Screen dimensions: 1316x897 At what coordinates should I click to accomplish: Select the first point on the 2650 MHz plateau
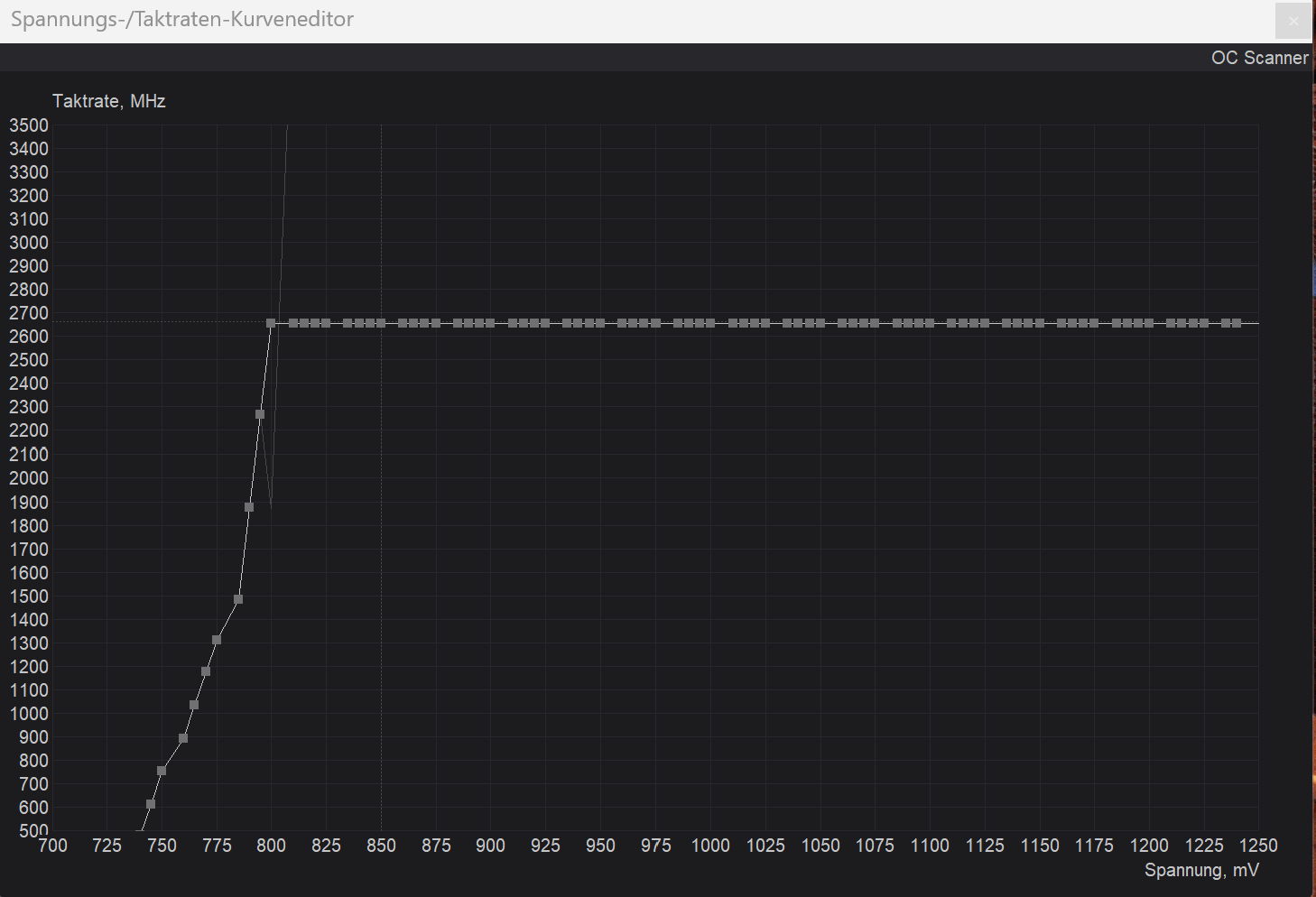click(271, 322)
